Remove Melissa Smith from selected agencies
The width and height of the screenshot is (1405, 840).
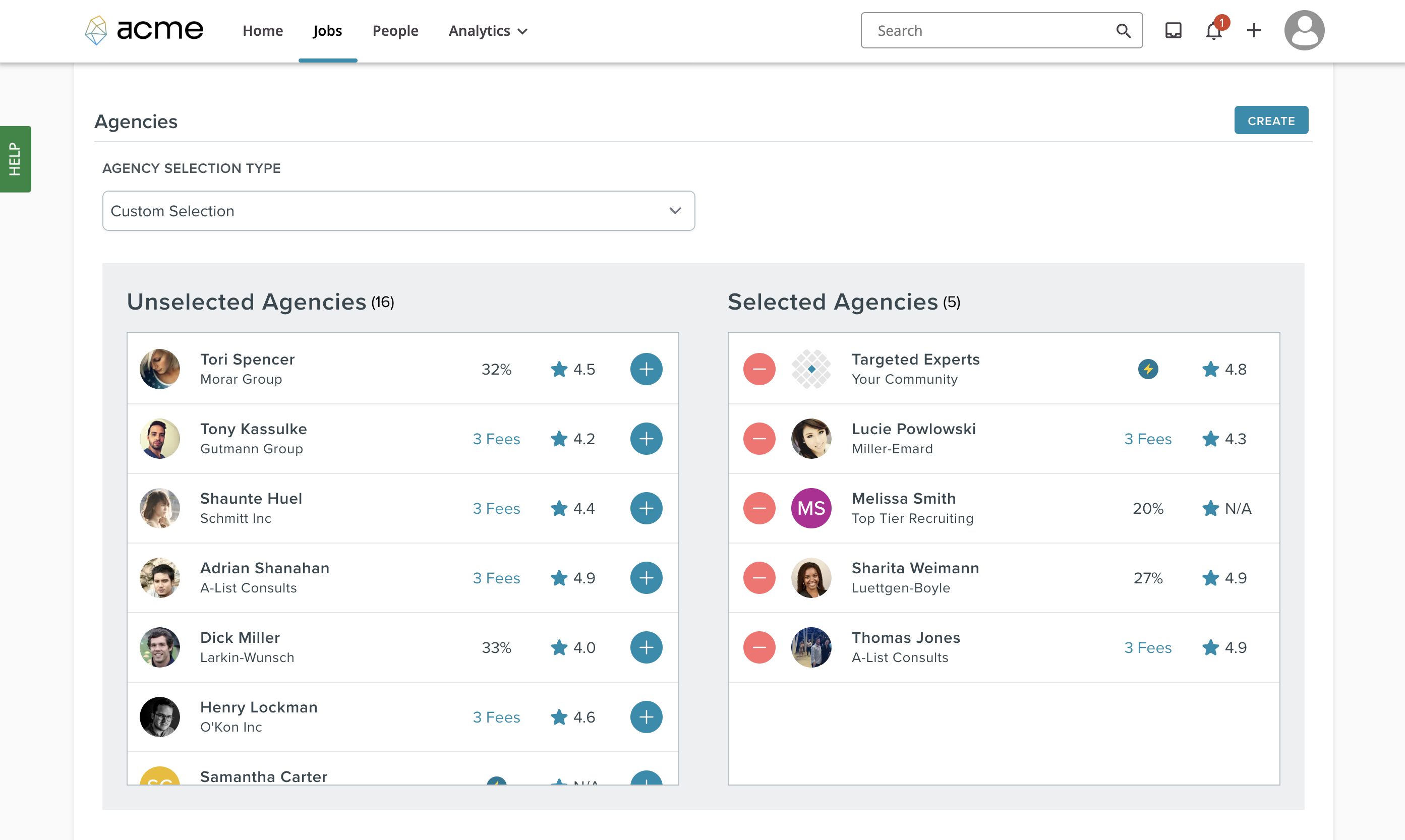(758, 508)
